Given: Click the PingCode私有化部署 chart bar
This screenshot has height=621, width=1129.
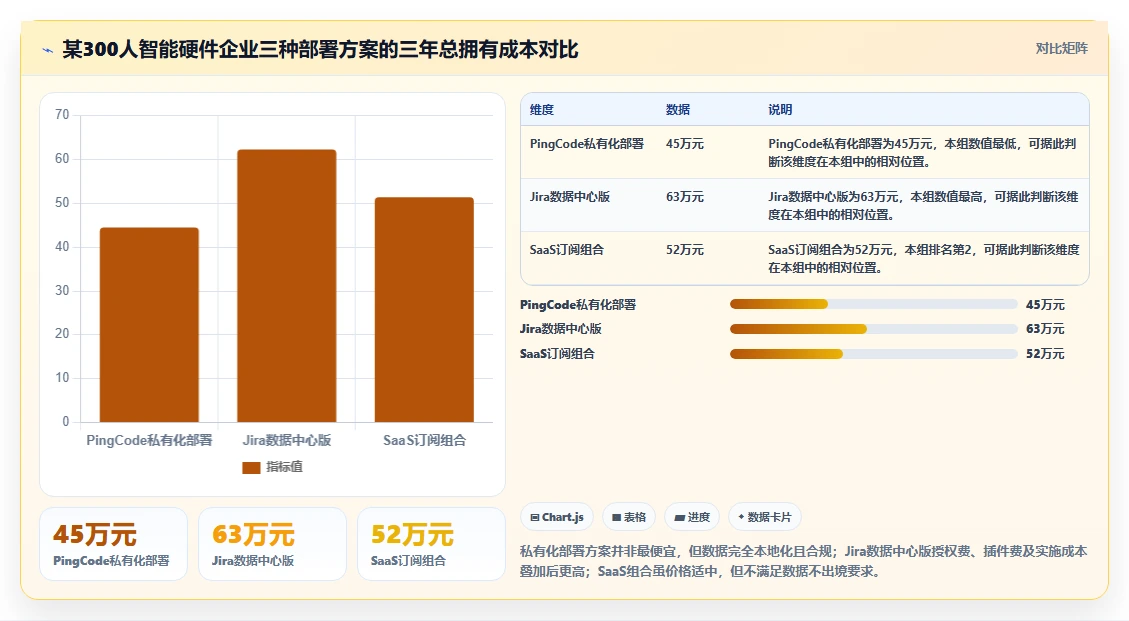Looking at the screenshot, I should [149, 325].
